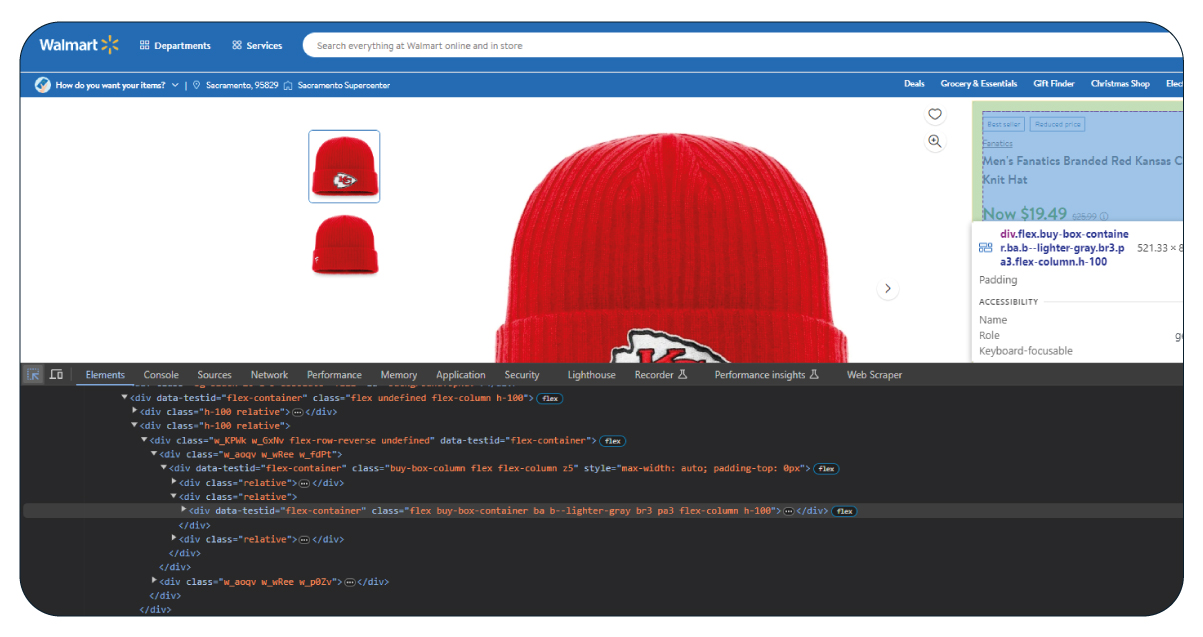Activate the DevTools inspect element picker icon
This screenshot has height=637, width=1203.
click(33, 375)
